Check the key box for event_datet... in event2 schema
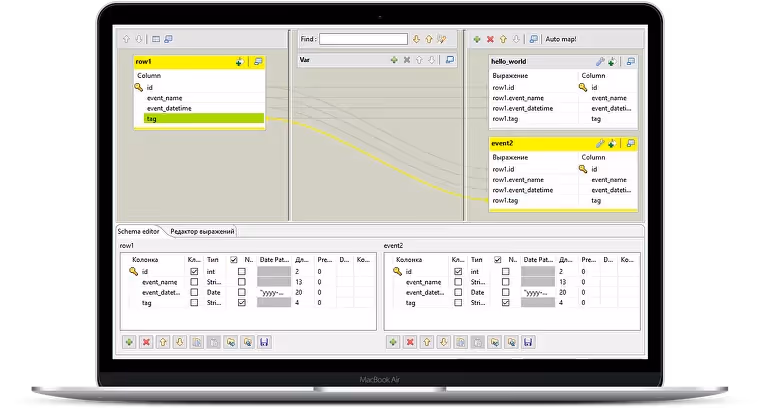 click(458, 292)
